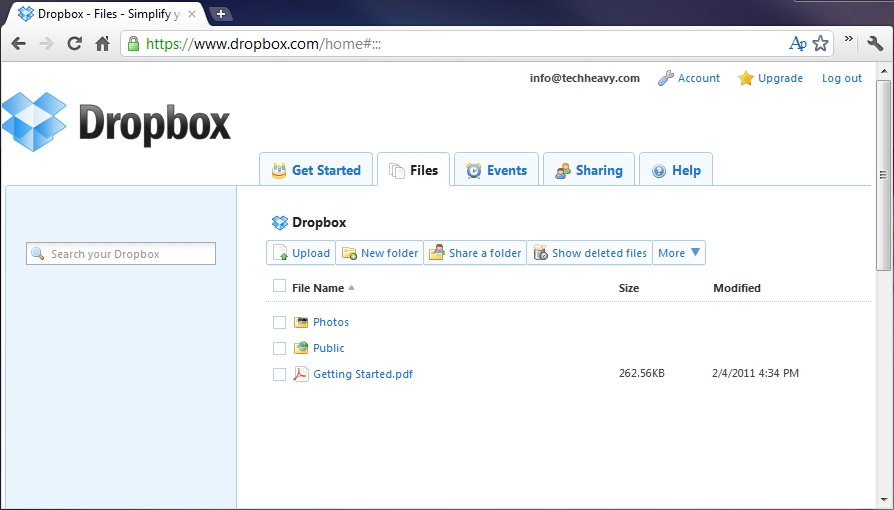Image resolution: width=894 pixels, height=510 pixels.
Task: Click the PDF icon of Getting Started.pdf
Action: [x=300, y=374]
